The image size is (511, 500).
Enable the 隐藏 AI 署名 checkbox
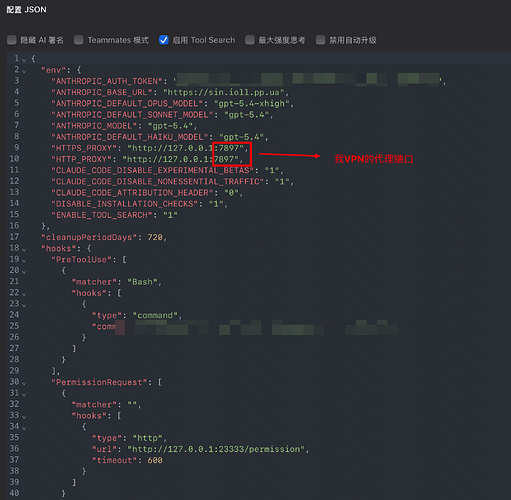[x=12, y=40]
